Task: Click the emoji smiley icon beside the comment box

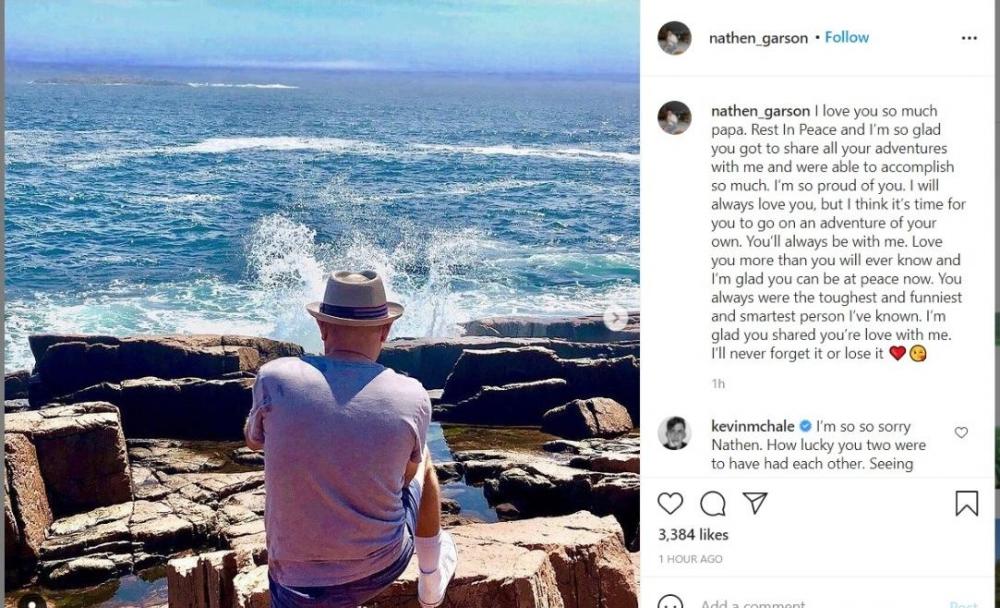Action: click(670, 602)
